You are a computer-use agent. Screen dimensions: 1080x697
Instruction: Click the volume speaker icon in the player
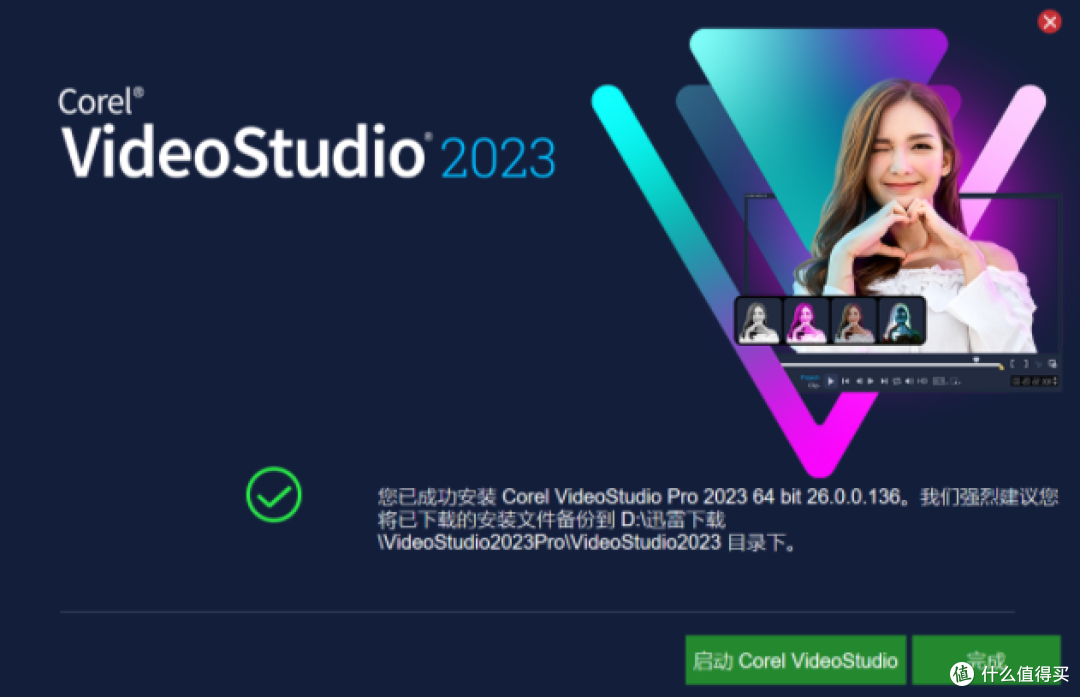coord(909,381)
